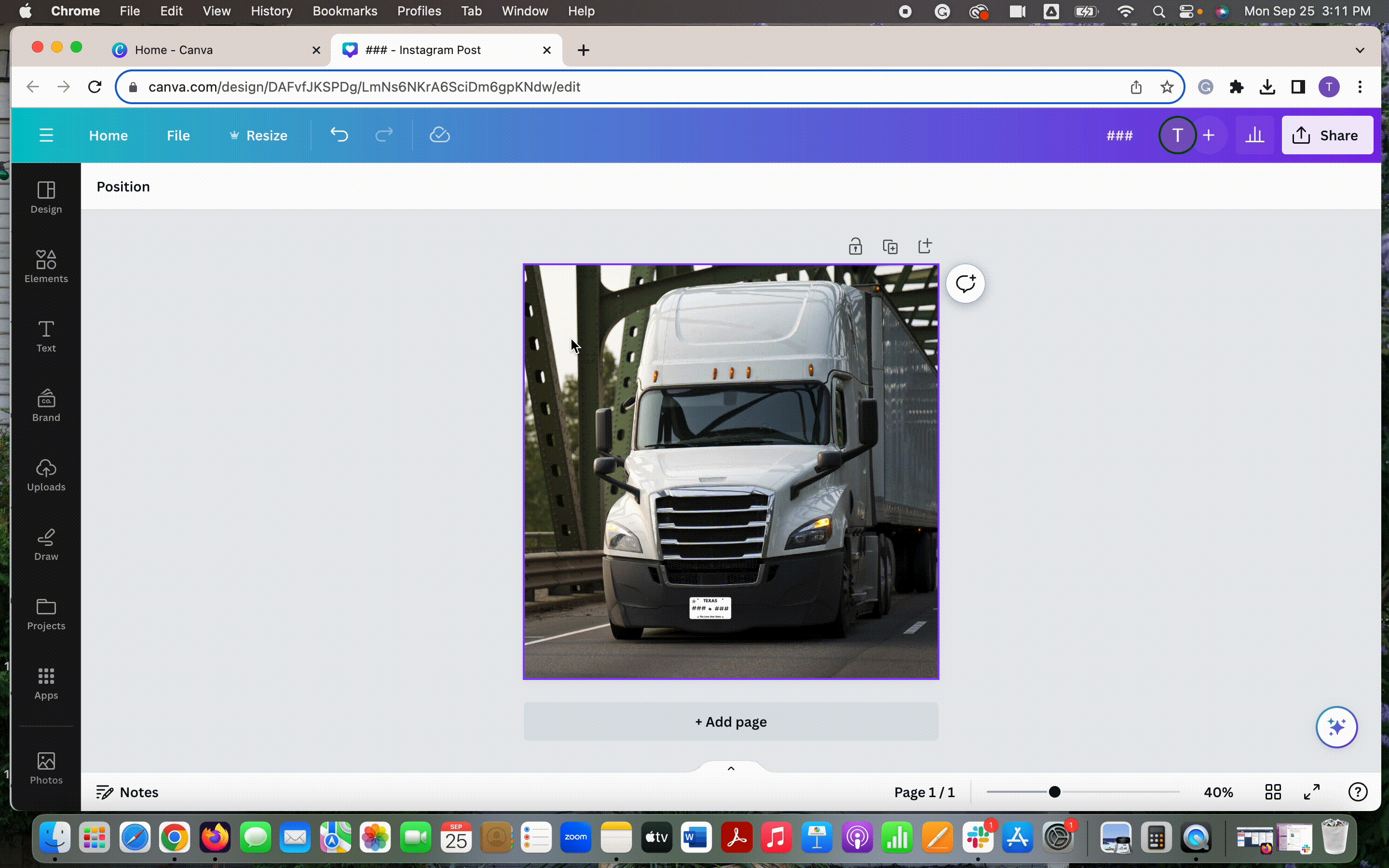1389x868 pixels.
Task: Switch to Home - Canva tab
Action: pyautogui.click(x=215, y=50)
